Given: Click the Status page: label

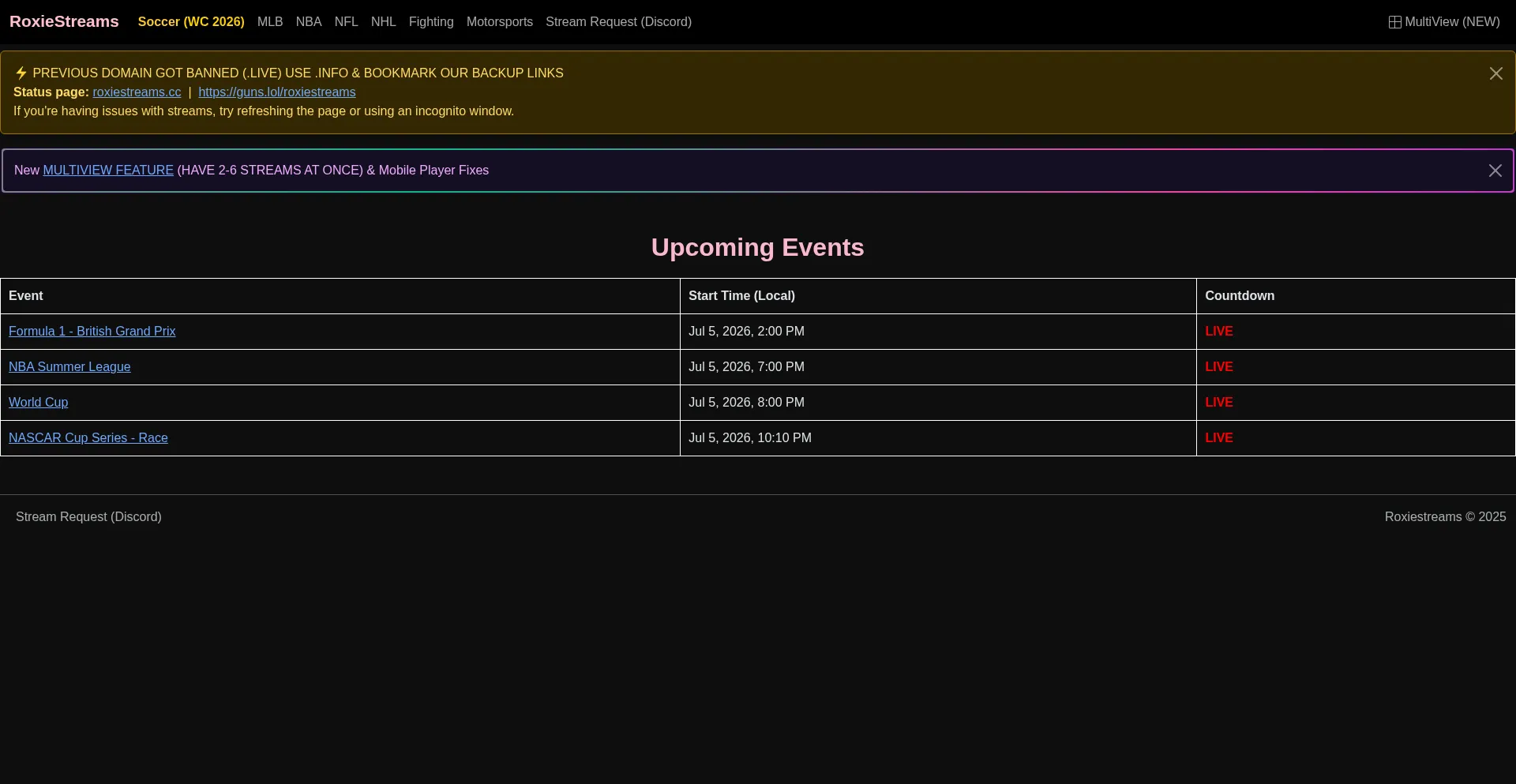Looking at the screenshot, I should pos(51,92).
